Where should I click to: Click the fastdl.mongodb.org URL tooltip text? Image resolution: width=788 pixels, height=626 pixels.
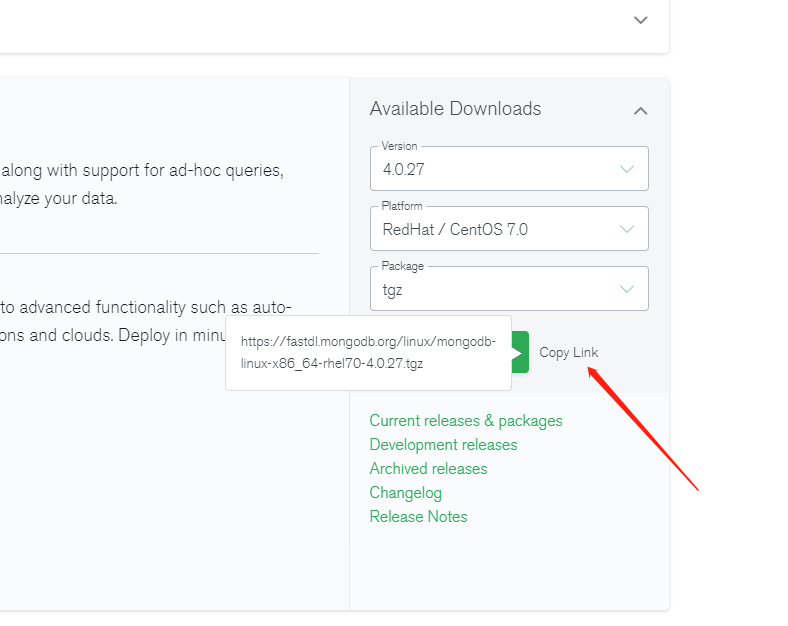tap(368, 352)
